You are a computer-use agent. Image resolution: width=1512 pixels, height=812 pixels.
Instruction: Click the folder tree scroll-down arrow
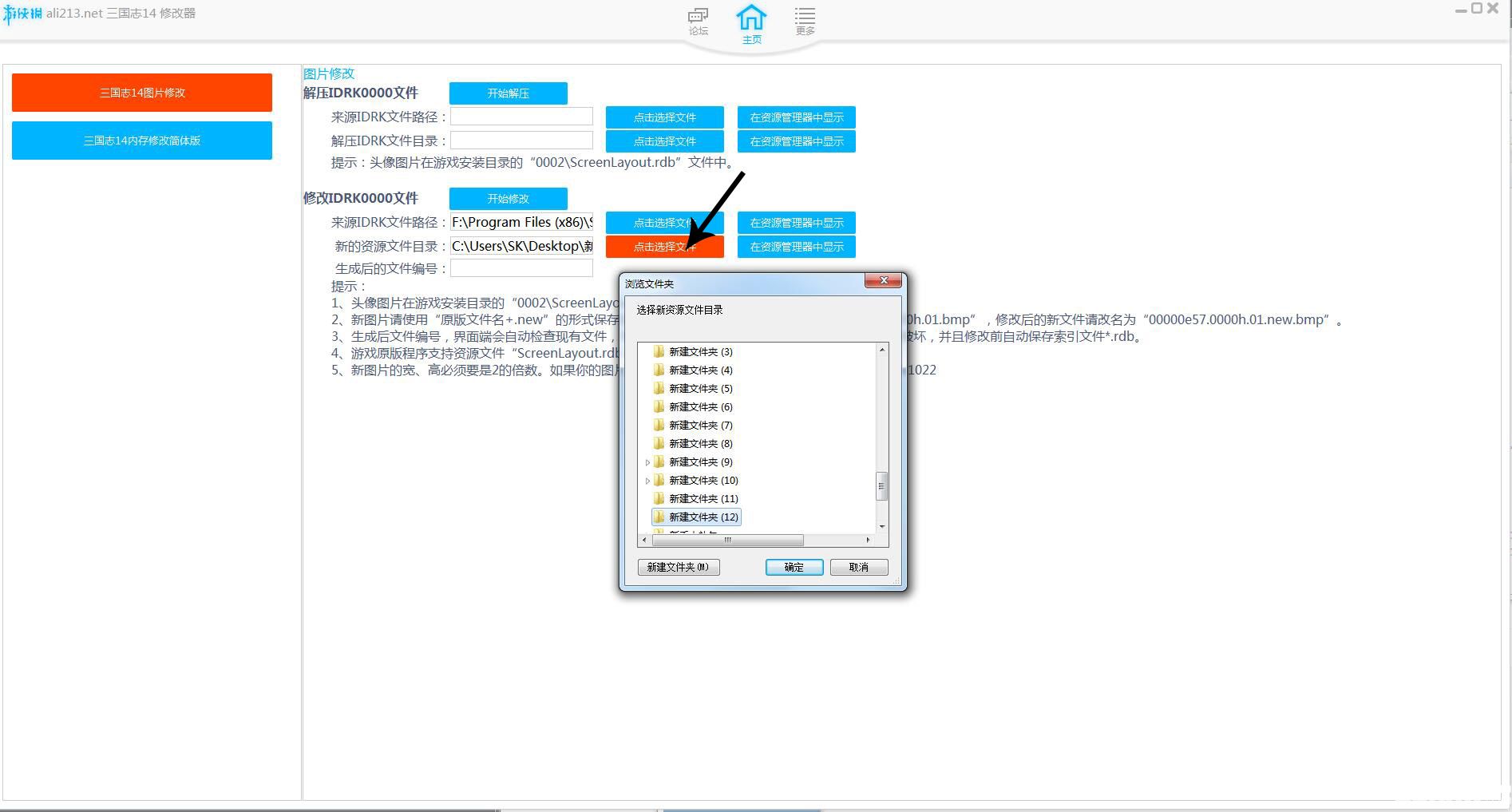pos(882,527)
